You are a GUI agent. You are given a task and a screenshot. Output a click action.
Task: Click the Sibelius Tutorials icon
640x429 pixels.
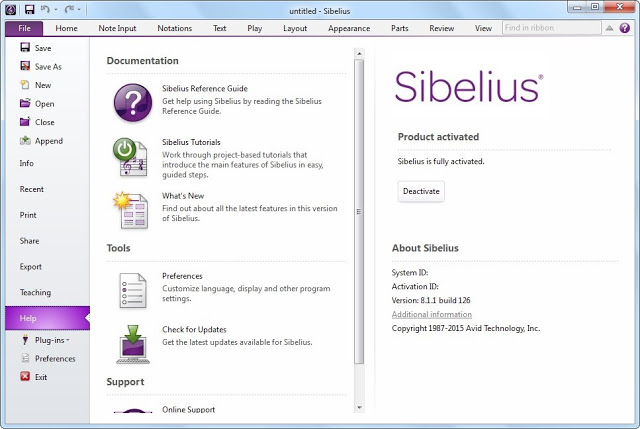click(x=131, y=157)
